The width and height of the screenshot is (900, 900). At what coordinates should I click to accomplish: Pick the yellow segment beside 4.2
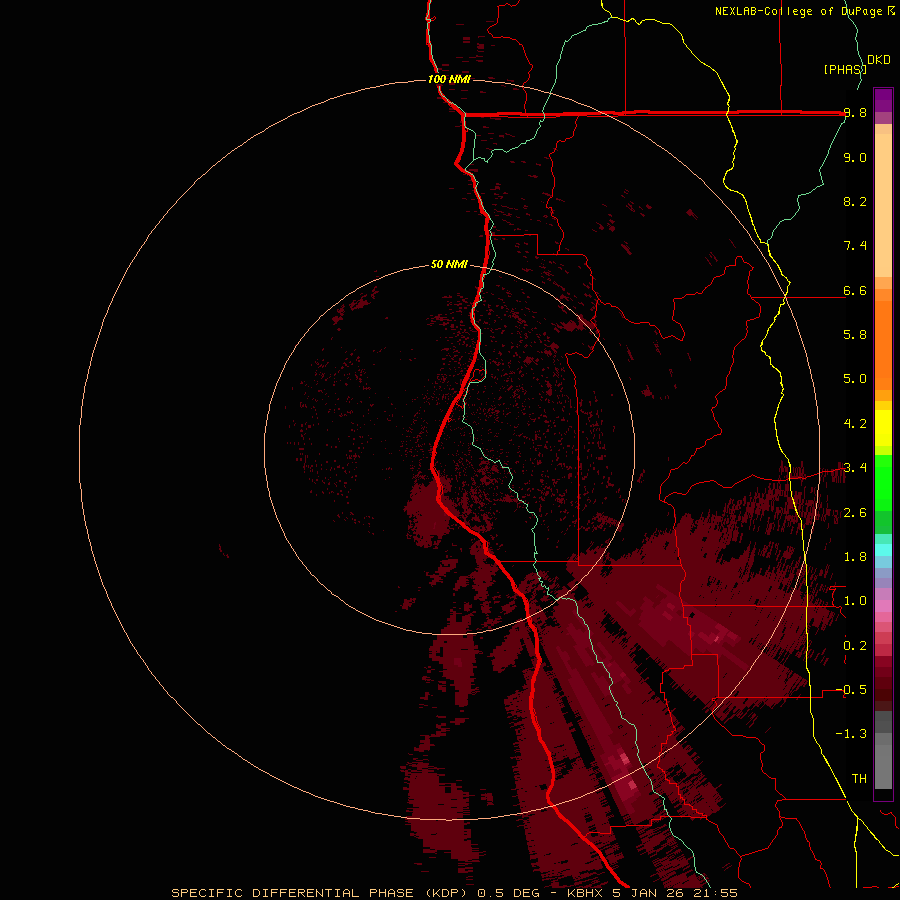(x=883, y=428)
